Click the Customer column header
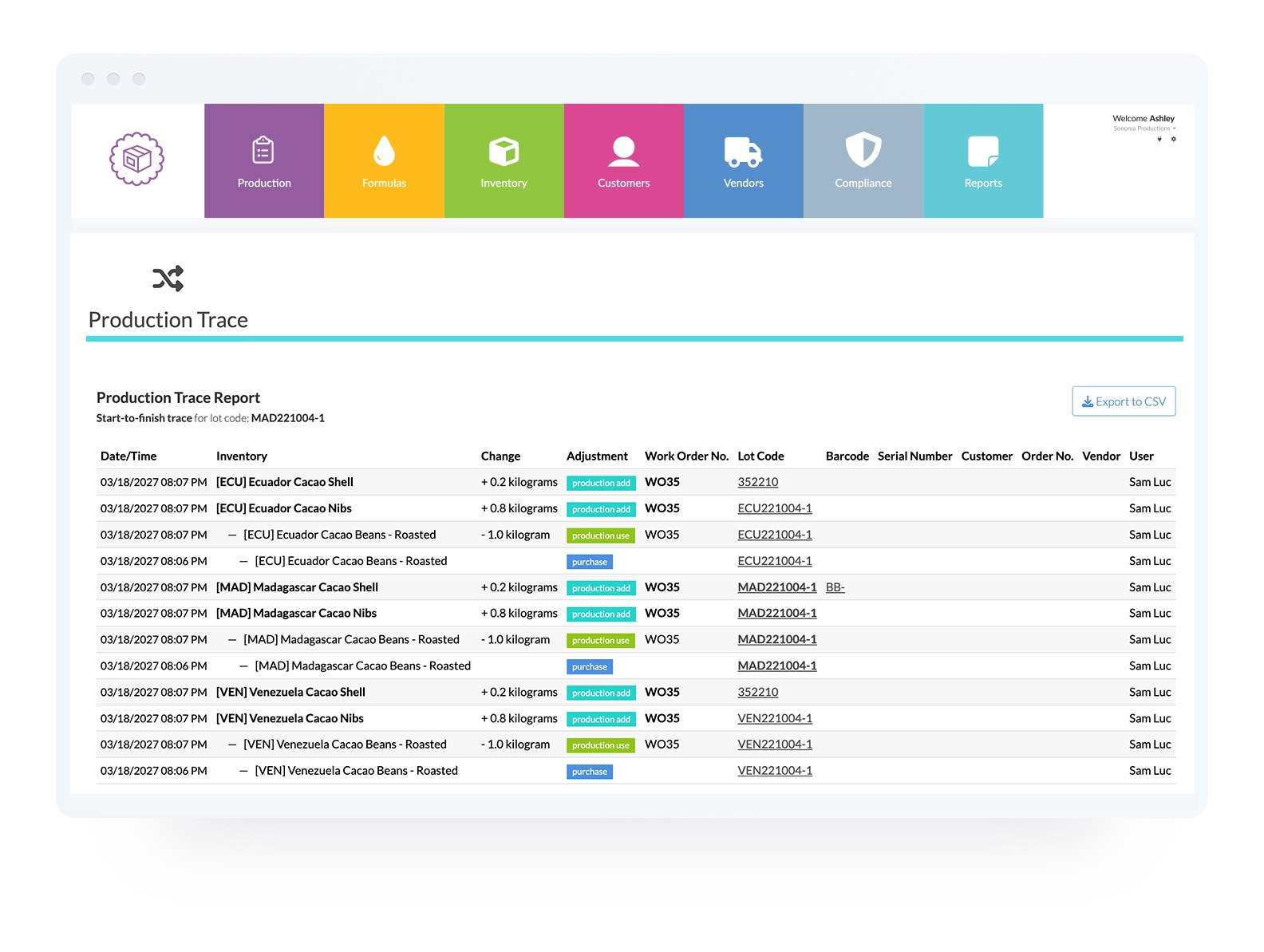1264x952 pixels. point(987,456)
